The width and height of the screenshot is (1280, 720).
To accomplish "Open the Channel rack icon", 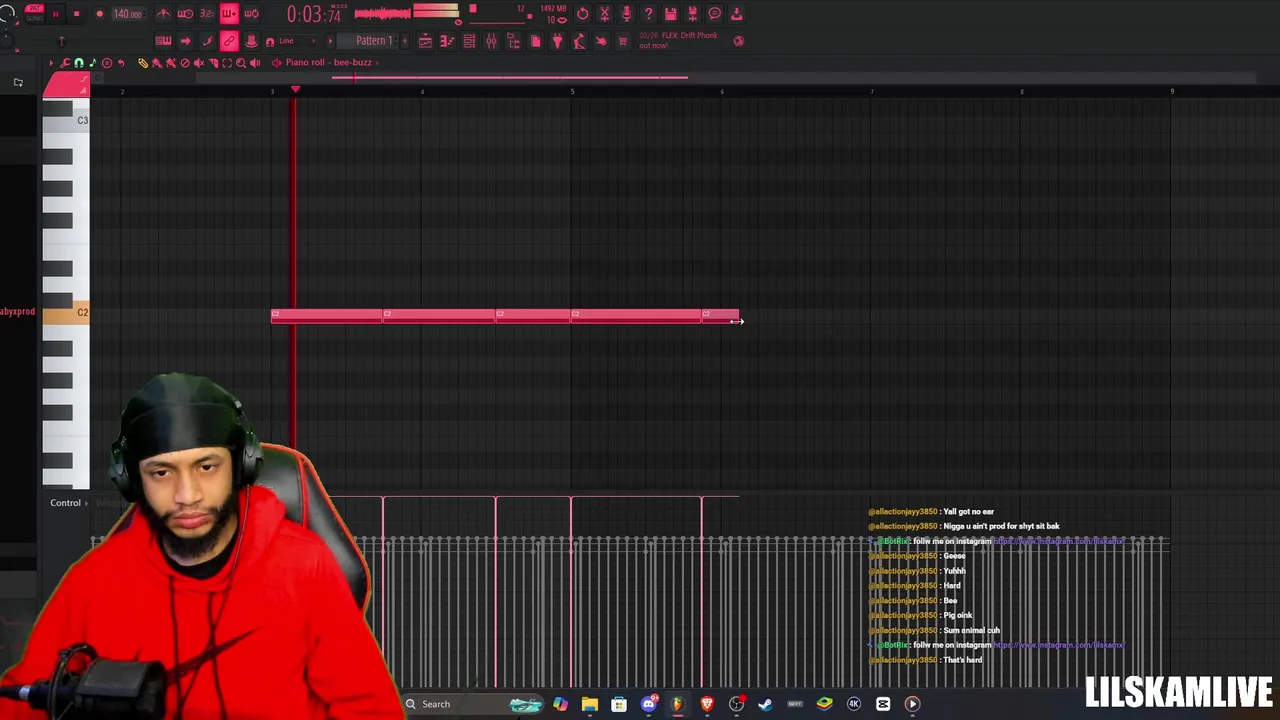I will click(469, 41).
